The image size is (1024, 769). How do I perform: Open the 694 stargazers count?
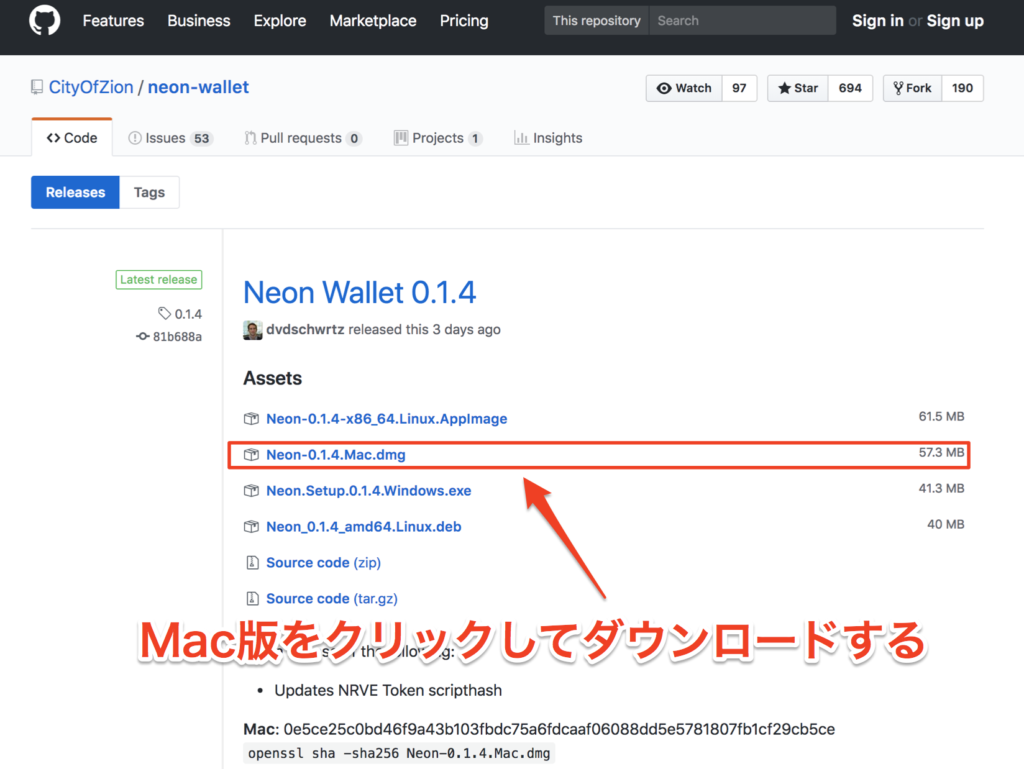click(850, 88)
